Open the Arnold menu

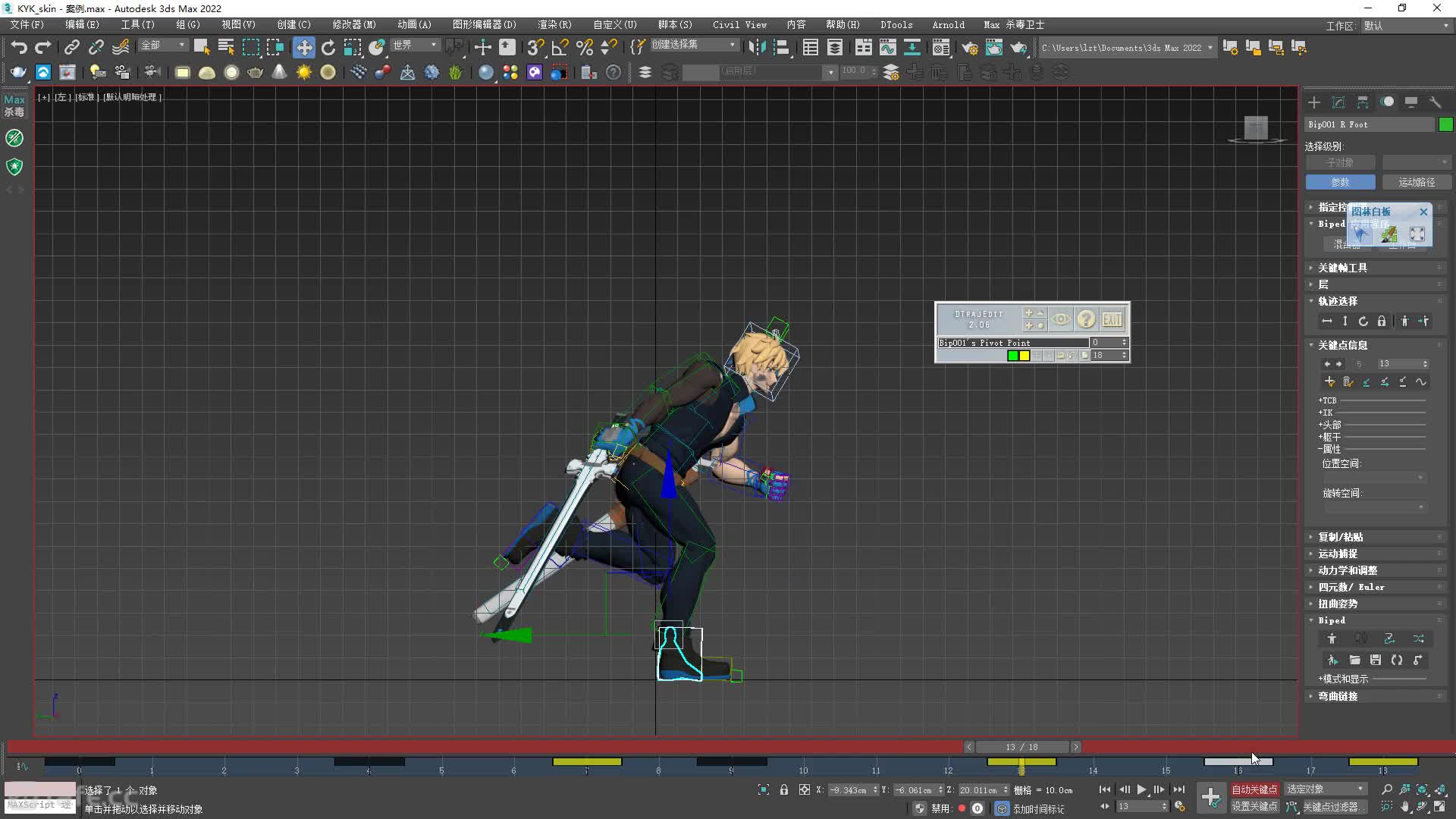pyautogui.click(x=948, y=24)
